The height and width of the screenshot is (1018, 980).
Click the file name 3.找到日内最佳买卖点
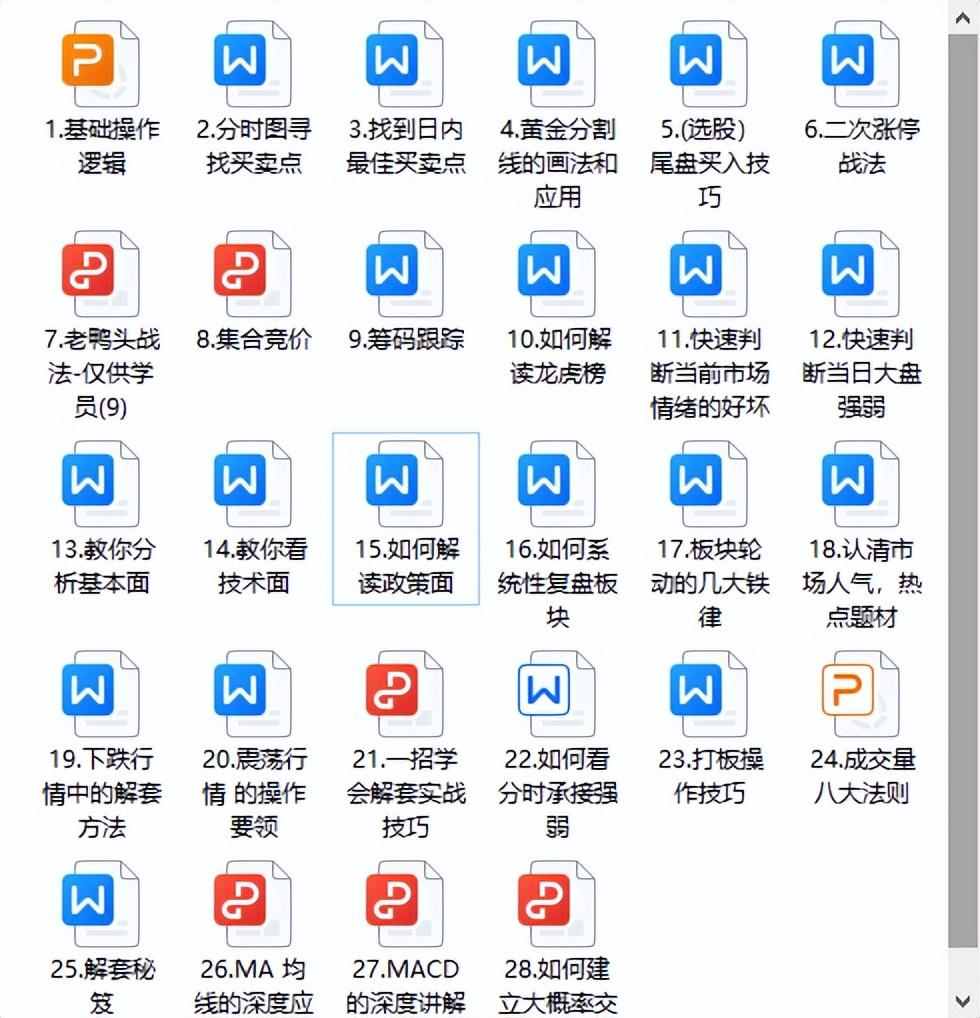coord(406,146)
